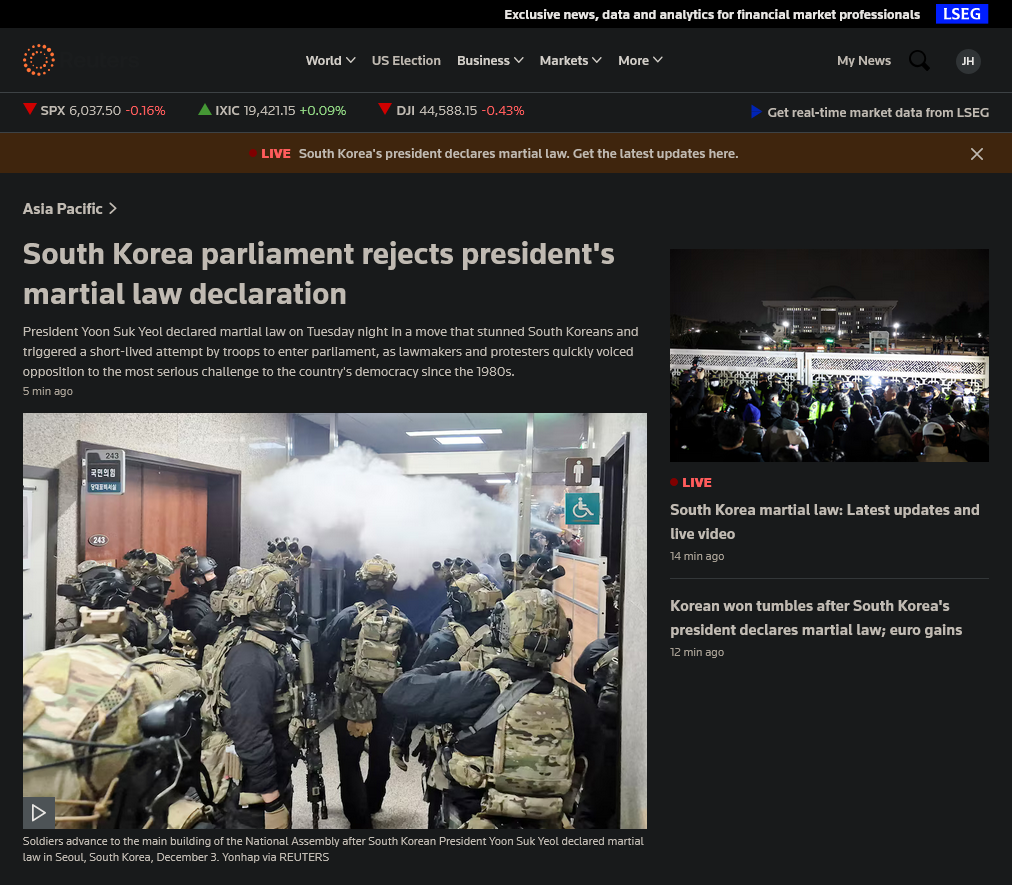Expand the World menu dropdown
This screenshot has height=885, width=1012.
(x=330, y=61)
